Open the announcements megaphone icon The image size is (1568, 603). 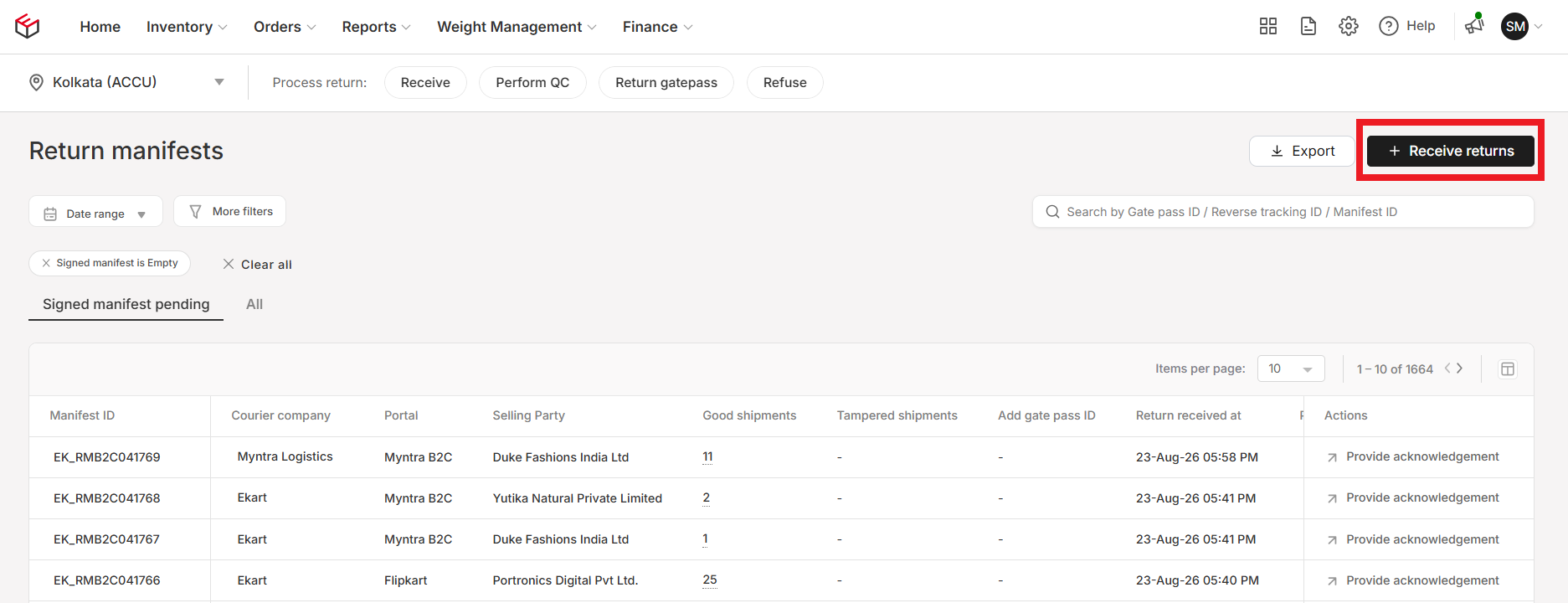click(x=1474, y=26)
